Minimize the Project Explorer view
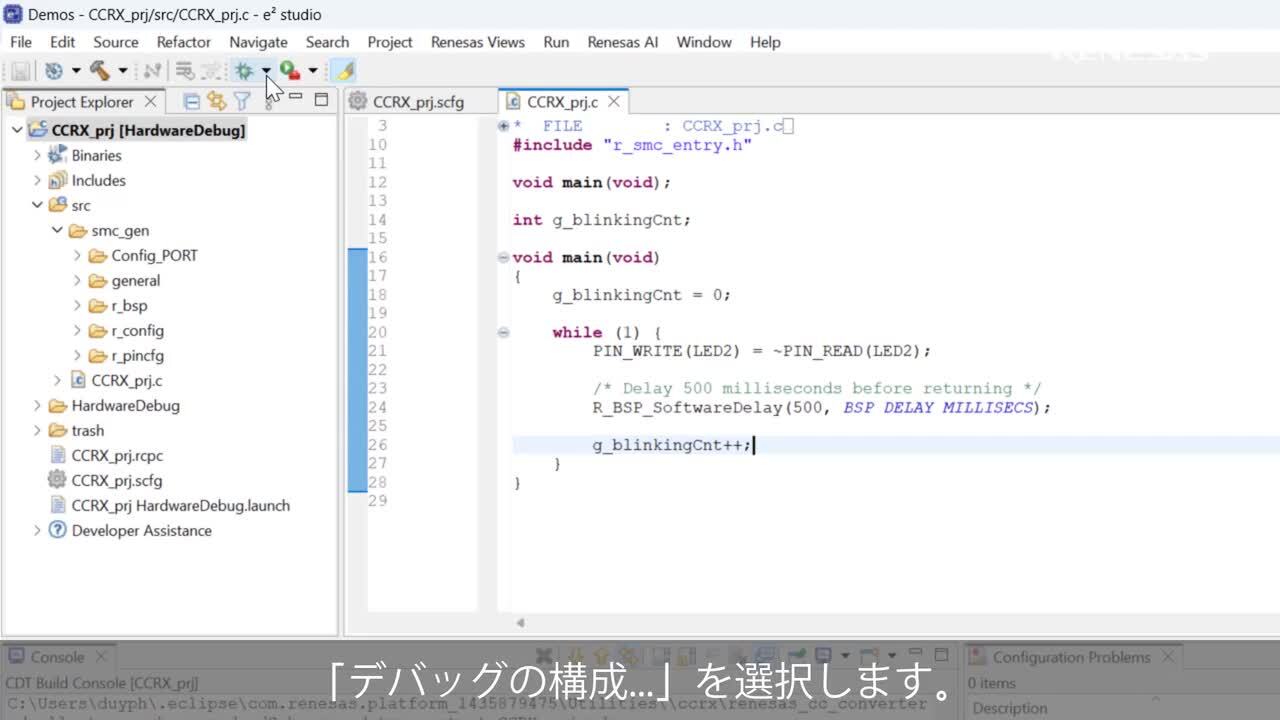The image size is (1280, 720). click(295, 98)
